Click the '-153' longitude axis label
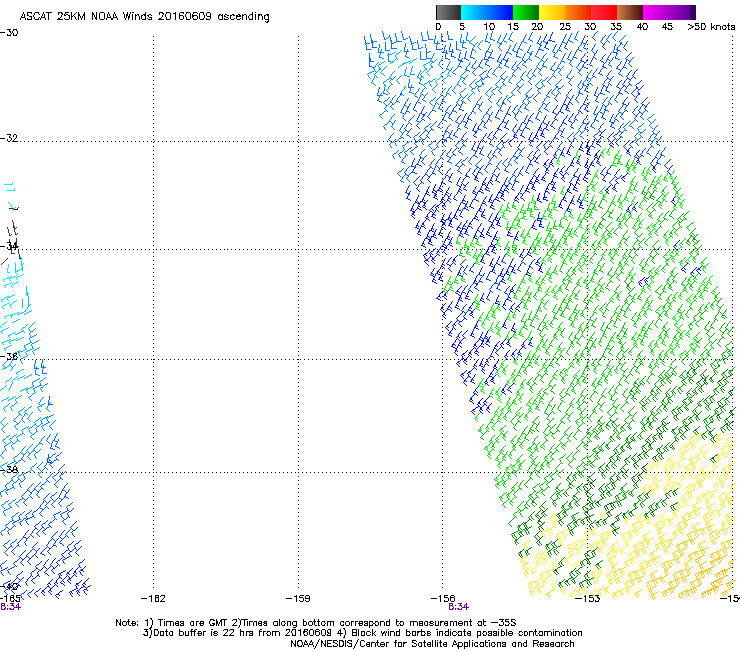This screenshot has height=650, width=740. (588, 599)
